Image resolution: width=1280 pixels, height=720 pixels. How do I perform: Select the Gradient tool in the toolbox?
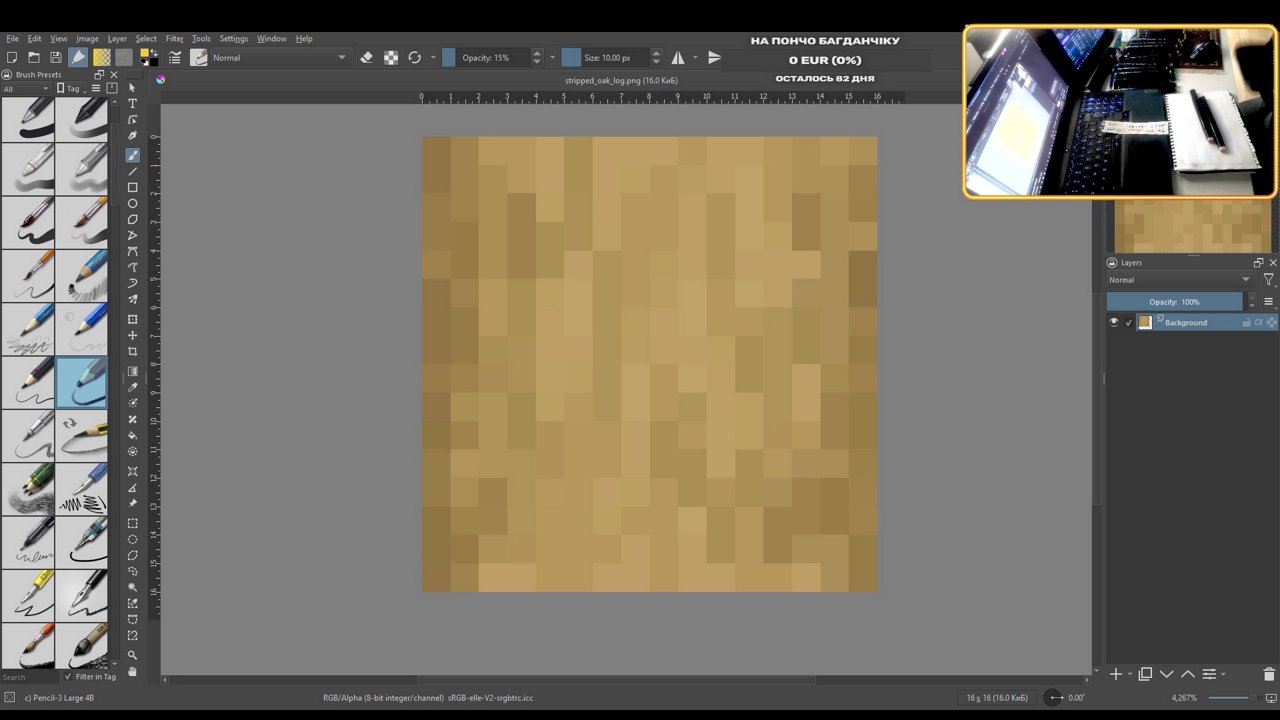(x=132, y=371)
